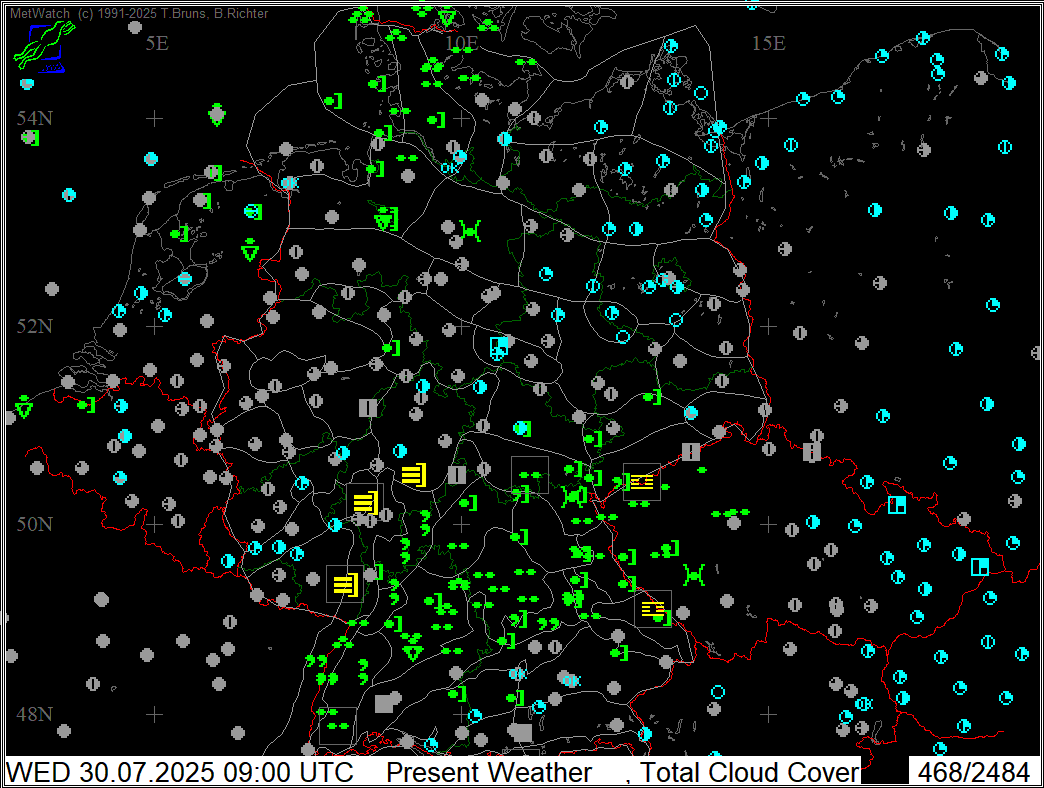
Task: Select the unboxed yellow fog symbol
Action: (x=414, y=475)
